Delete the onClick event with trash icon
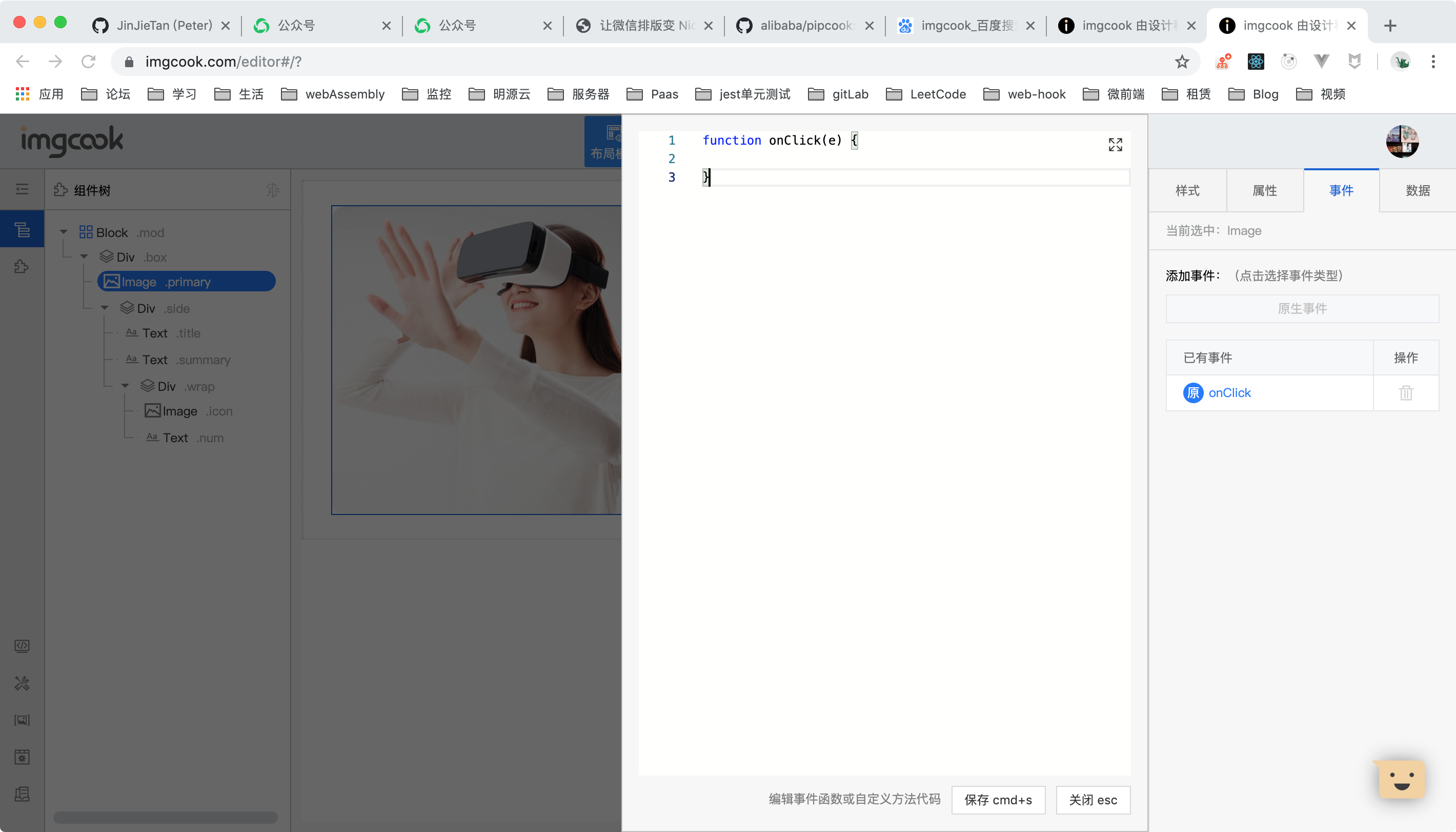The height and width of the screenshot is (832, 1456). pyautogui.click(x=1406, y=392)
